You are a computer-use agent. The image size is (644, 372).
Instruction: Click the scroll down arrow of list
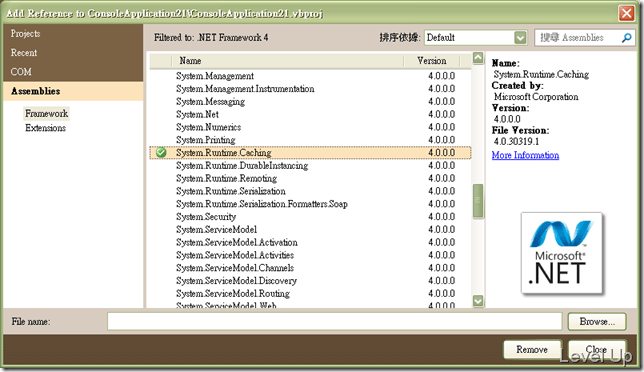(478, 301)
